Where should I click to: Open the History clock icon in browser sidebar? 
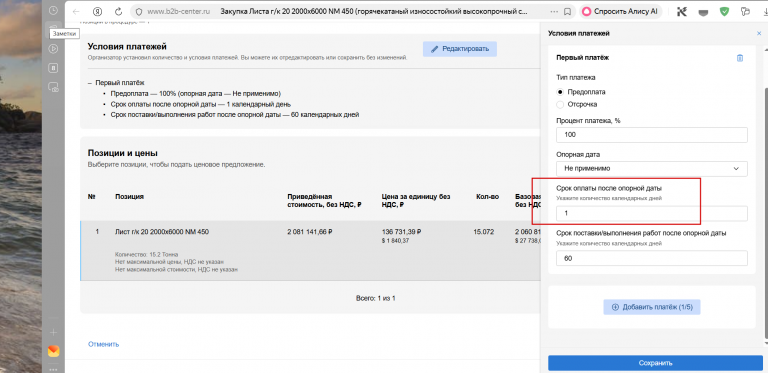[53, 10]
